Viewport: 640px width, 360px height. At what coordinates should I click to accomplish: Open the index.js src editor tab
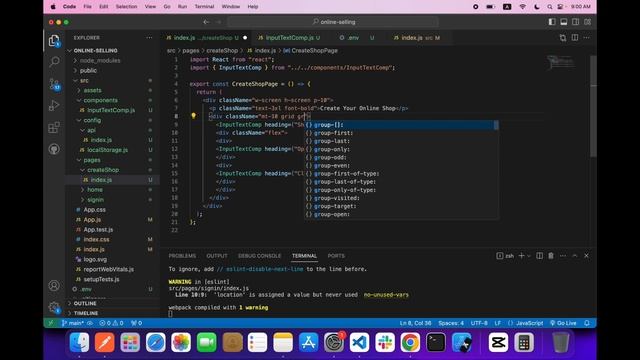[416, 38]
